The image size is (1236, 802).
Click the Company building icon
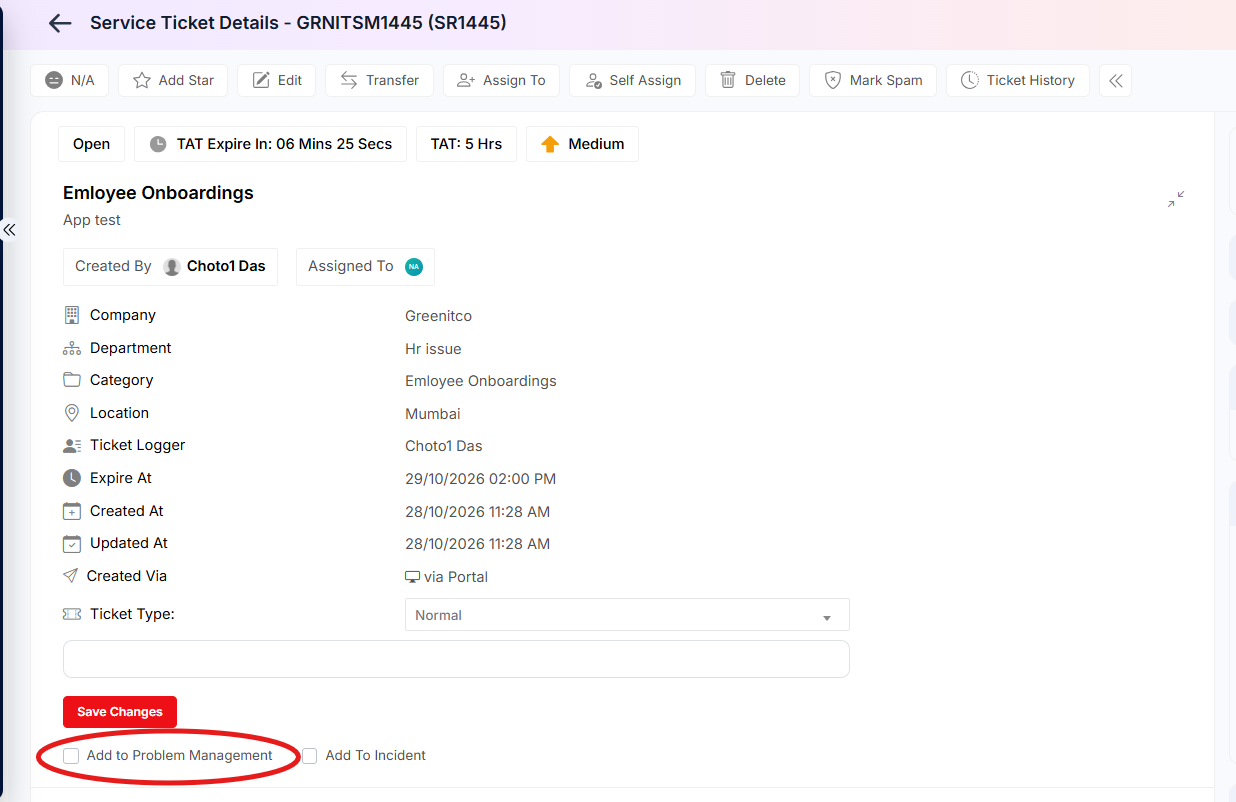[x=71, y=315]
